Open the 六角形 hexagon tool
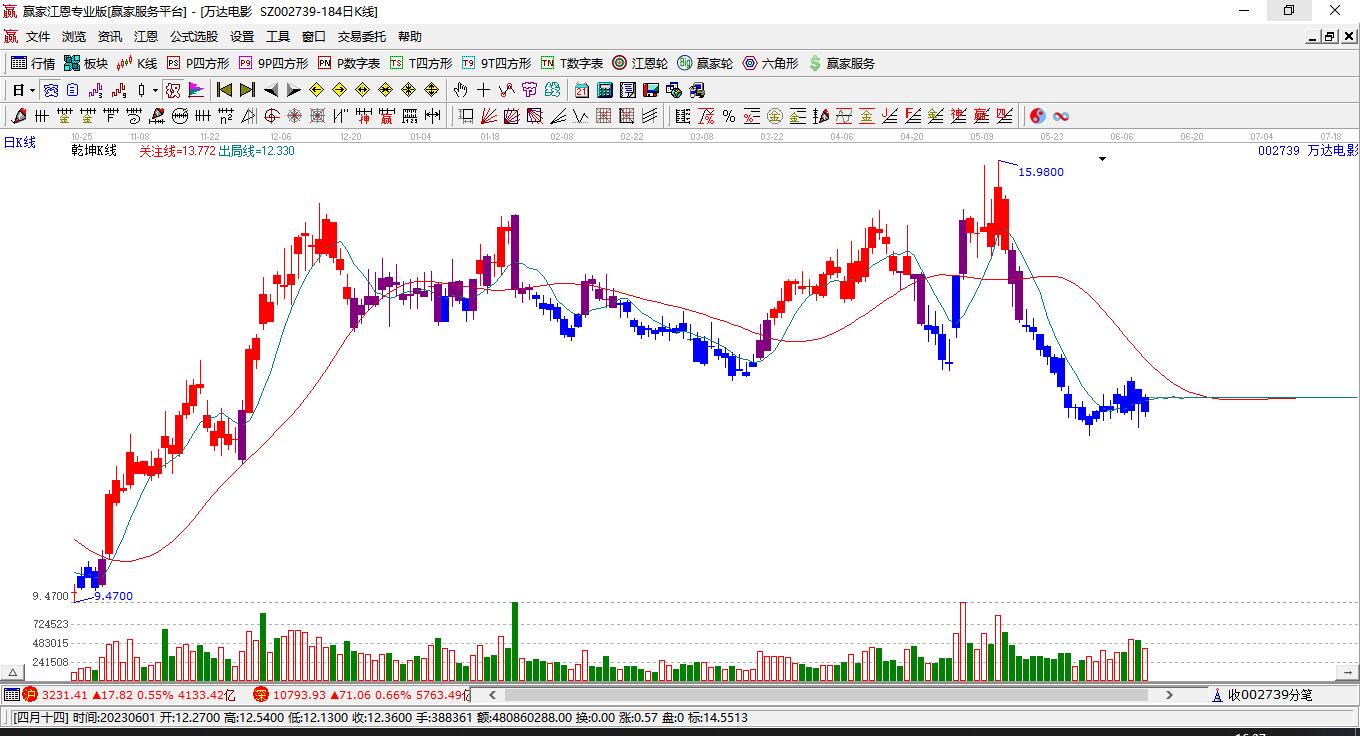The width and height of the screenshot is (1360, 736). [x=771, y=63]
